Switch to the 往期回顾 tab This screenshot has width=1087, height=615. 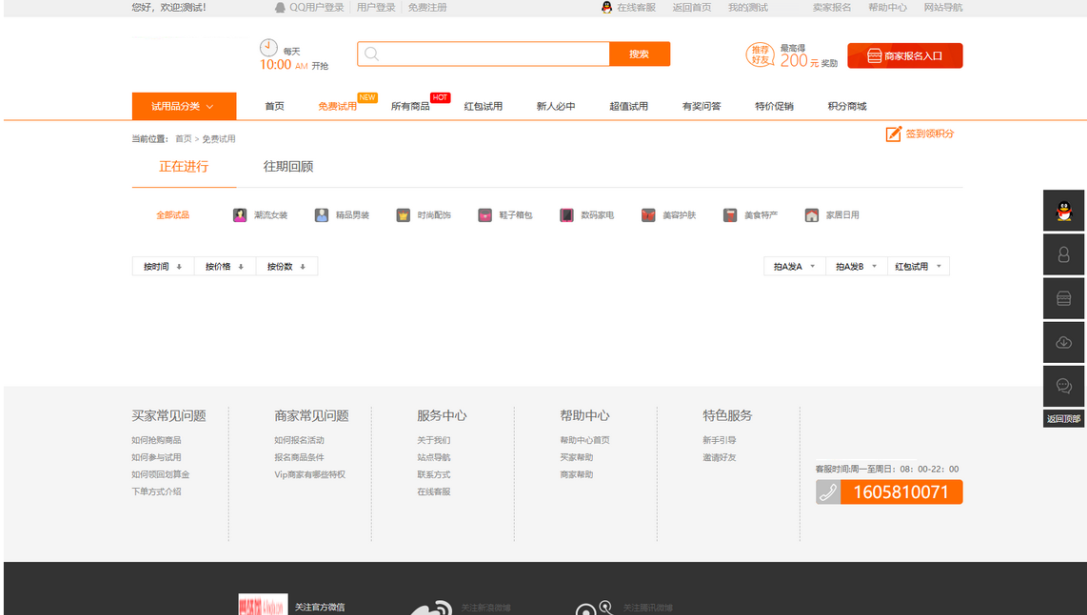pos(290,166)
